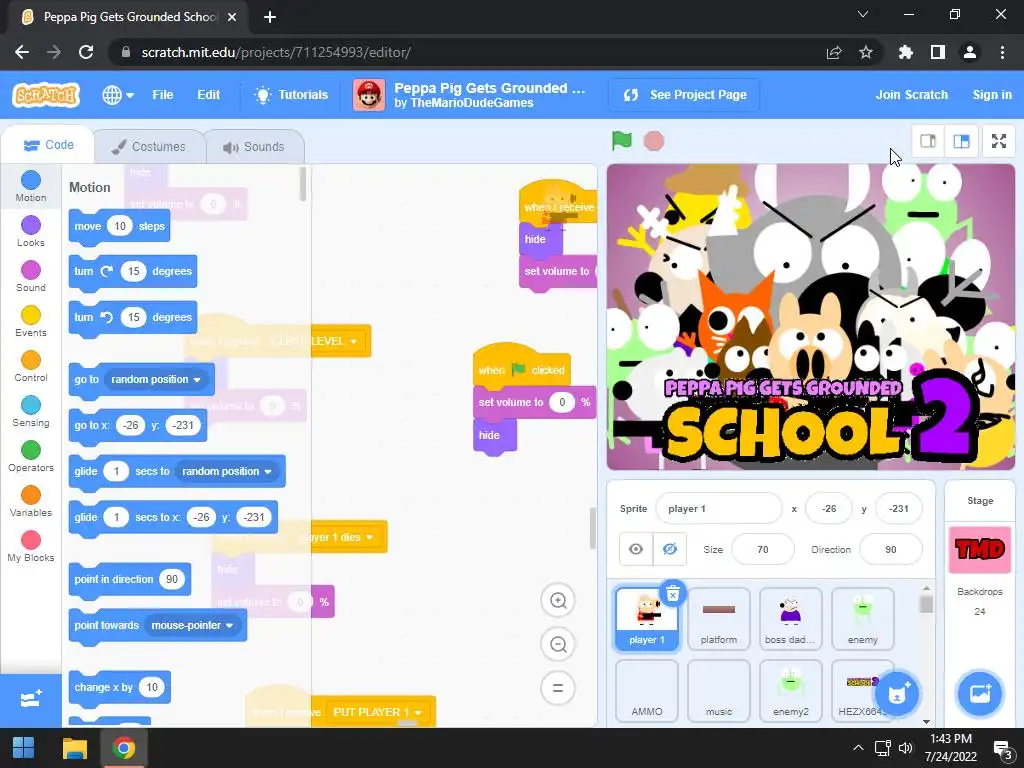The width and height of the screenshot is (1024, 768).
Task: Open File Explorer from taskbar
Action: pos(74,748)
